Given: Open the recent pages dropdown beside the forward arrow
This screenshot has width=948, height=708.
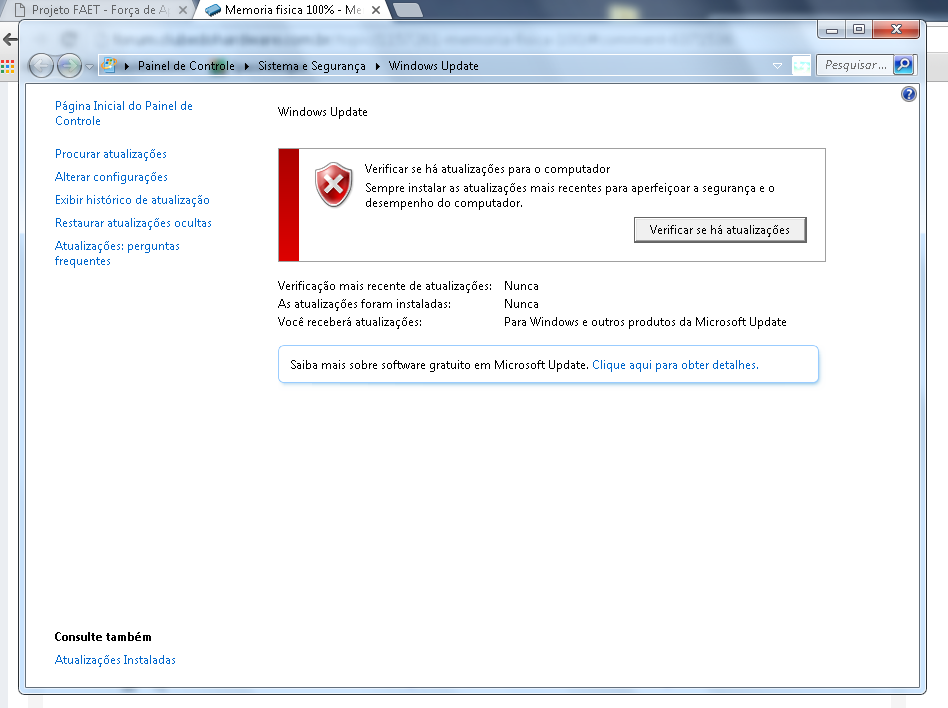Looking at the screenshot, I should tap(89, 66).
